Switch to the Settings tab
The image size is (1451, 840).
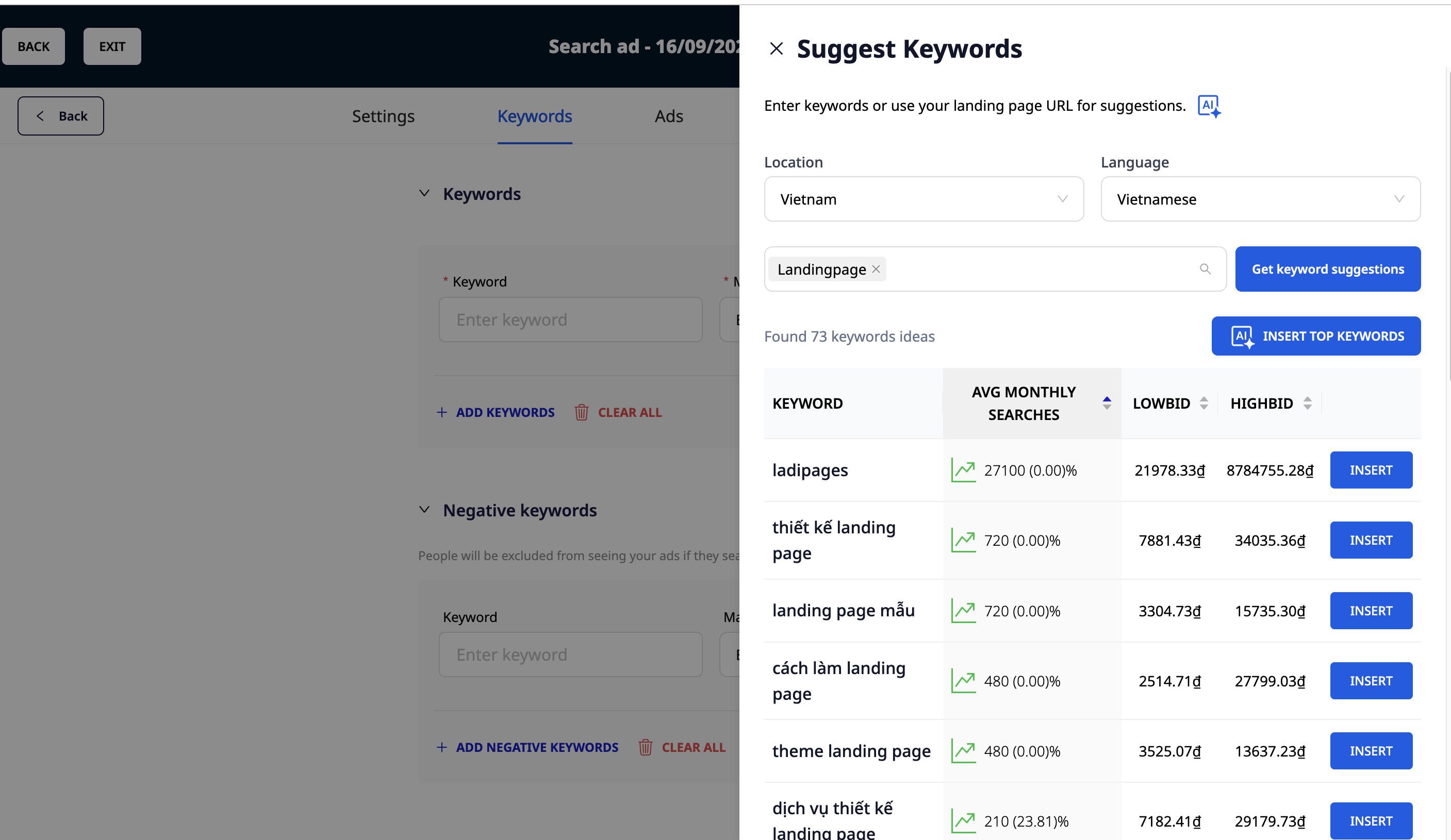click(383, 116)
